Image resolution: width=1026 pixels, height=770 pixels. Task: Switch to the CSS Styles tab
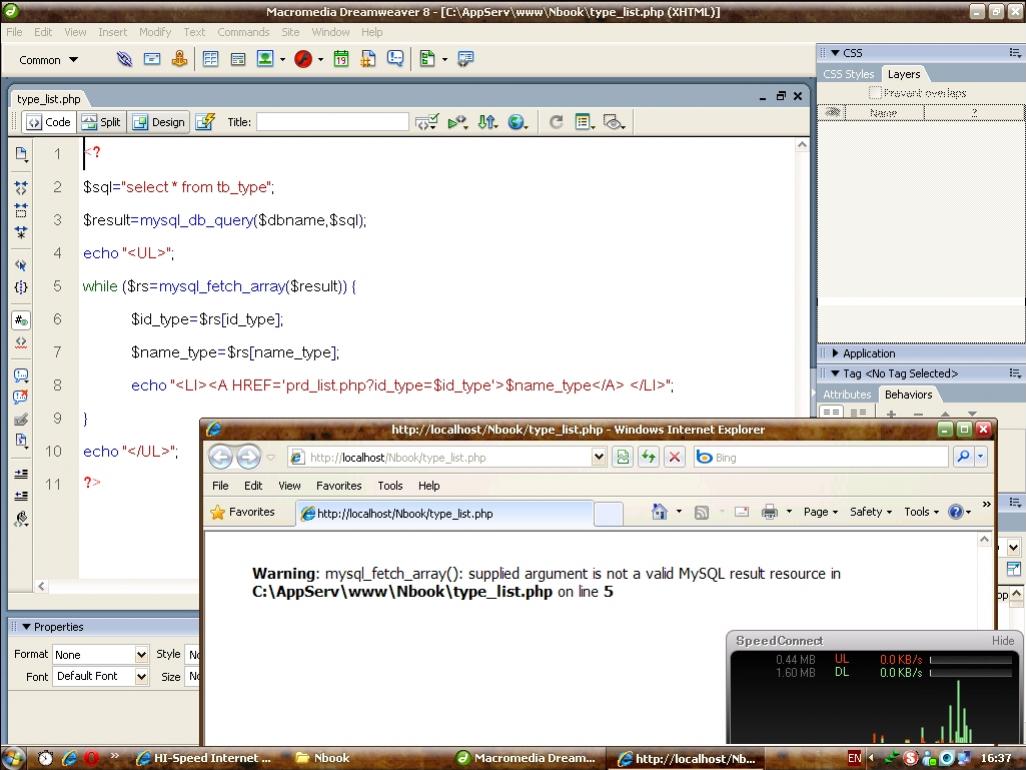coord(848,74)
